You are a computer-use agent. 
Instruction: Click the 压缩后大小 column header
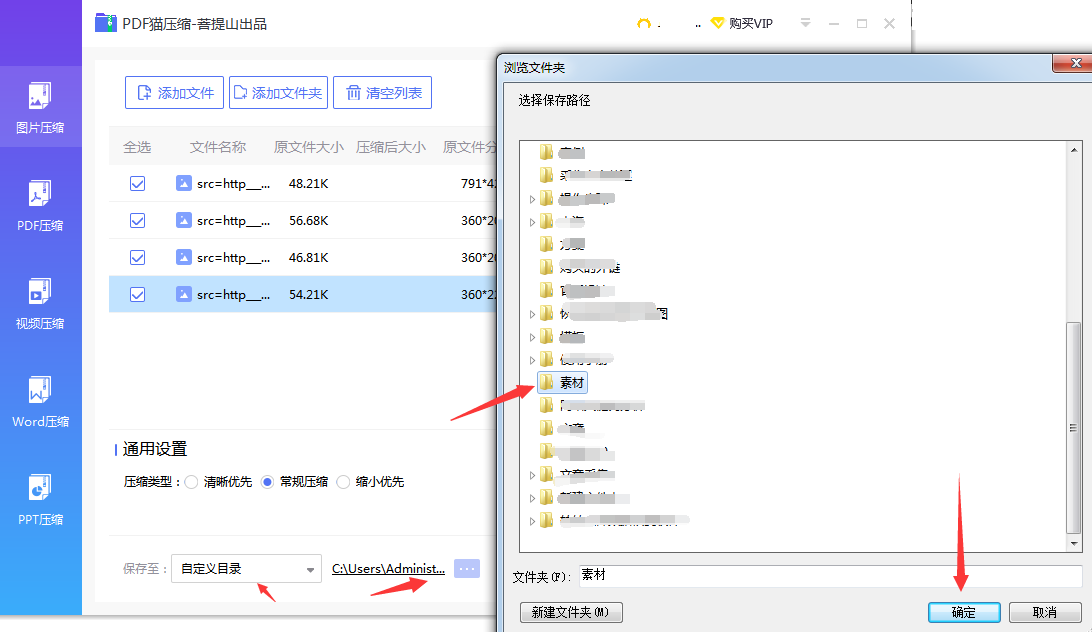click(x=391, y=147)
